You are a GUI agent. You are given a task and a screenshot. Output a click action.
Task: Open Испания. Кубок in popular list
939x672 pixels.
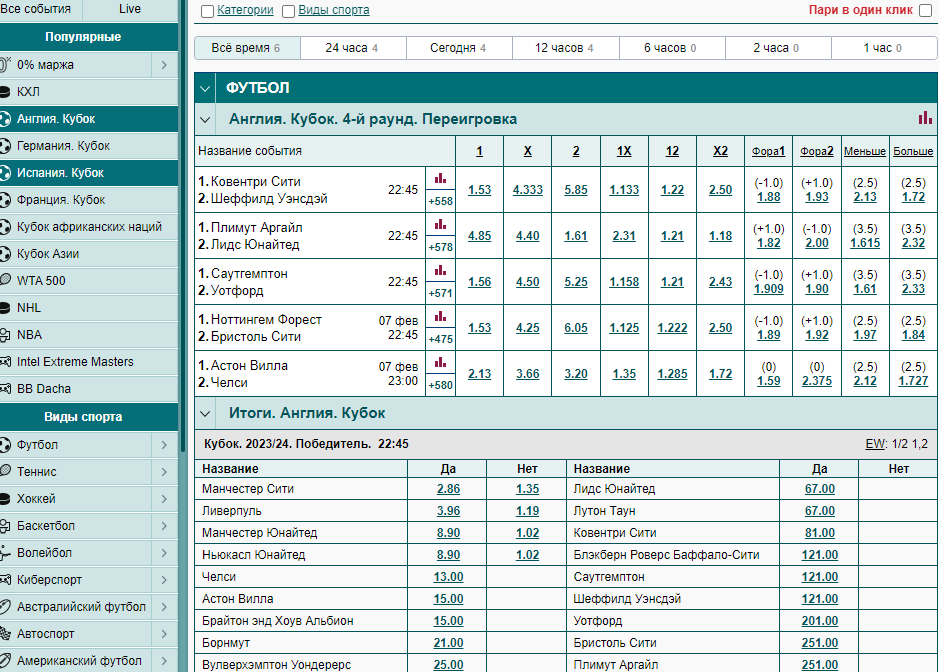[x=89, y=172]
